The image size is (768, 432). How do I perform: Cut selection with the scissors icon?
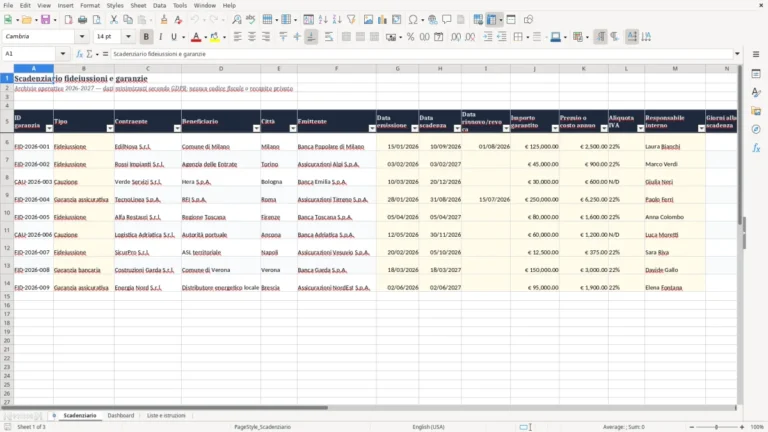tap(114, 20)
